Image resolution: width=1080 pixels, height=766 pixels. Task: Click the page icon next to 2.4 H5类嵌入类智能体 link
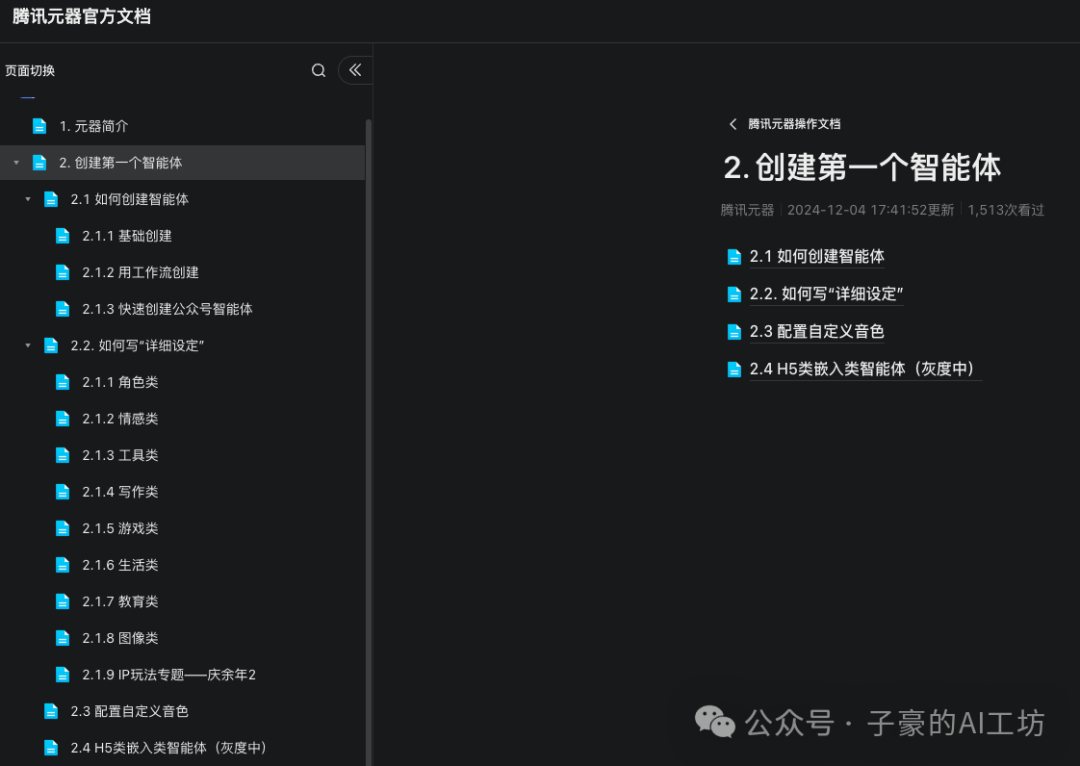(x=734, y=369)
